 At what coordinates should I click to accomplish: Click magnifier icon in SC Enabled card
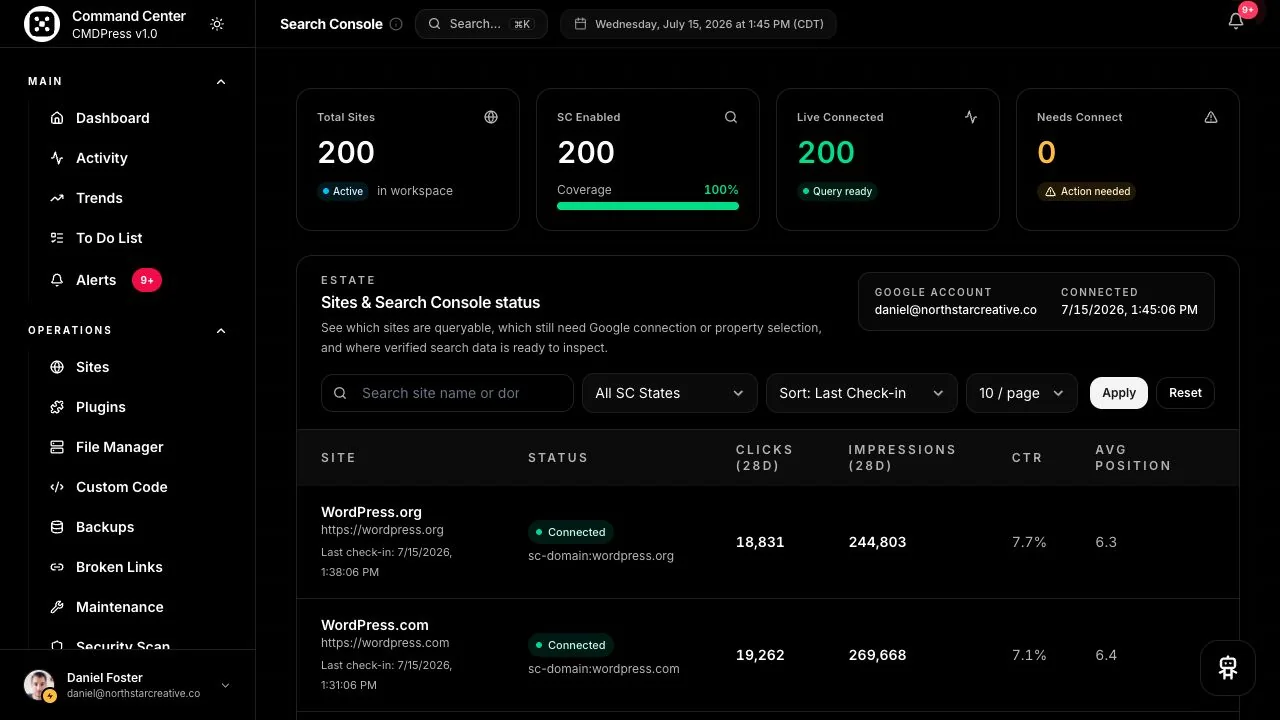click(731, 117)
